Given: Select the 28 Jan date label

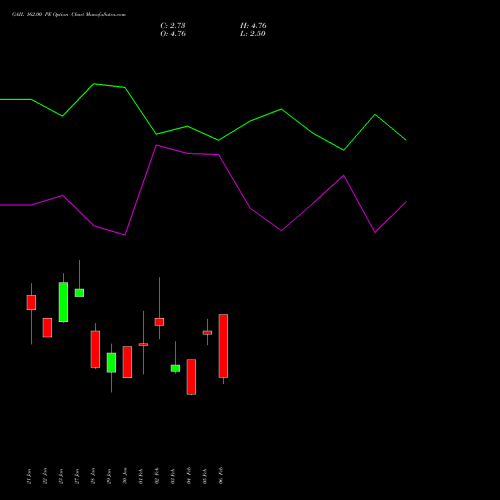Looking at the screenshot, I should 93,476.
